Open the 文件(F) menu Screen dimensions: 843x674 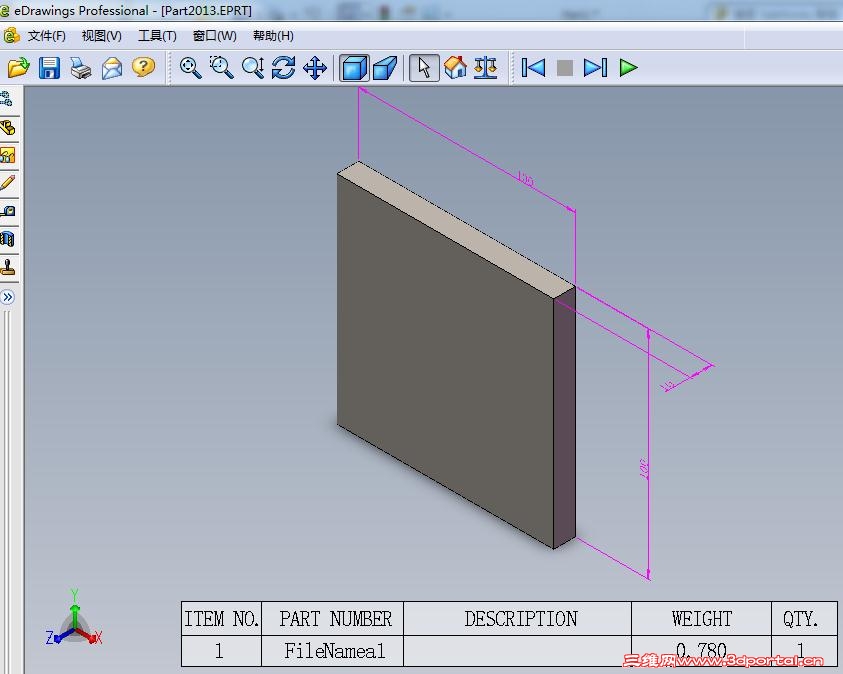[47, 36]
